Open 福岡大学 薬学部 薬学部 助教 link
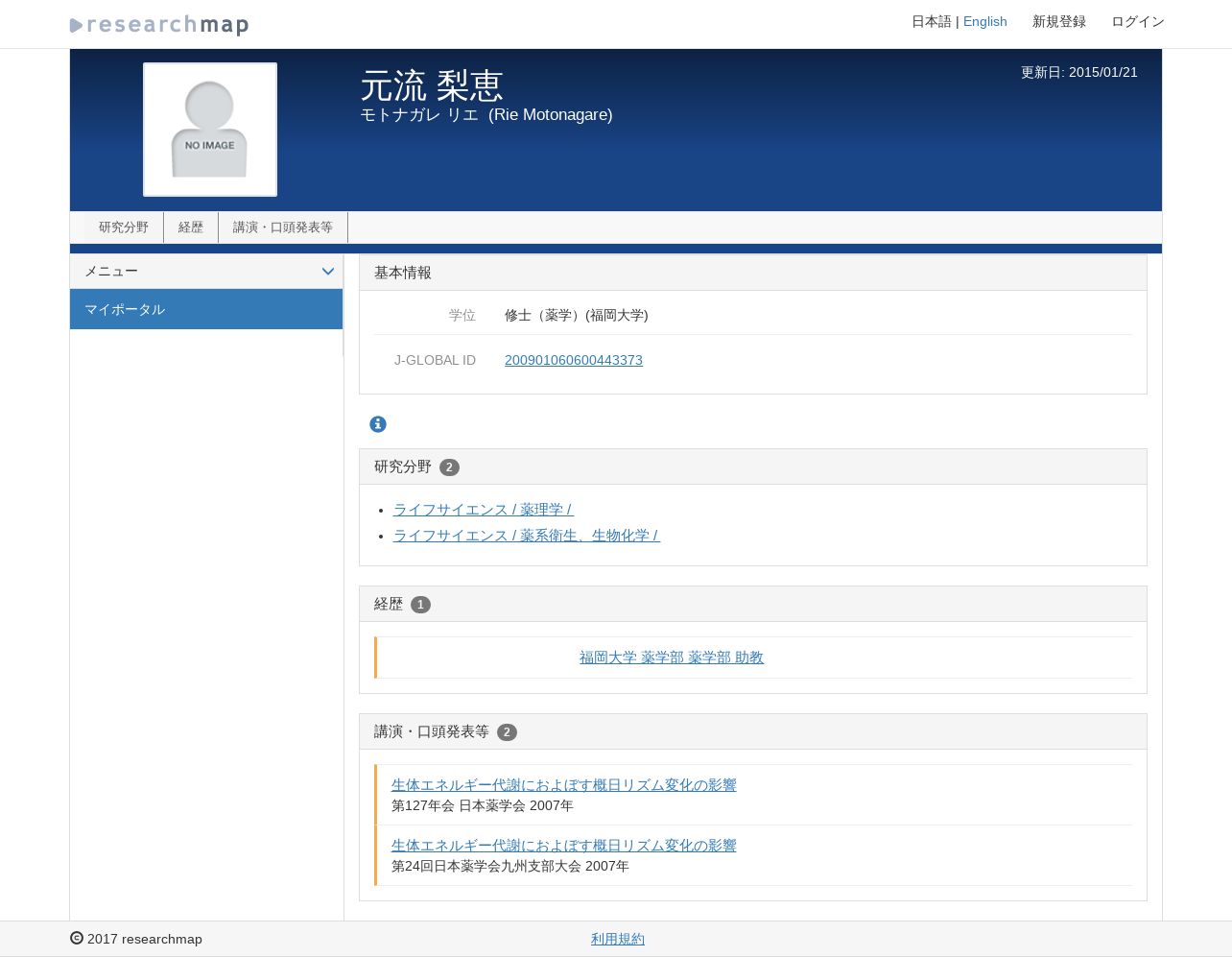The height and width of the screenshot is (957, 1232). (672, 658)
